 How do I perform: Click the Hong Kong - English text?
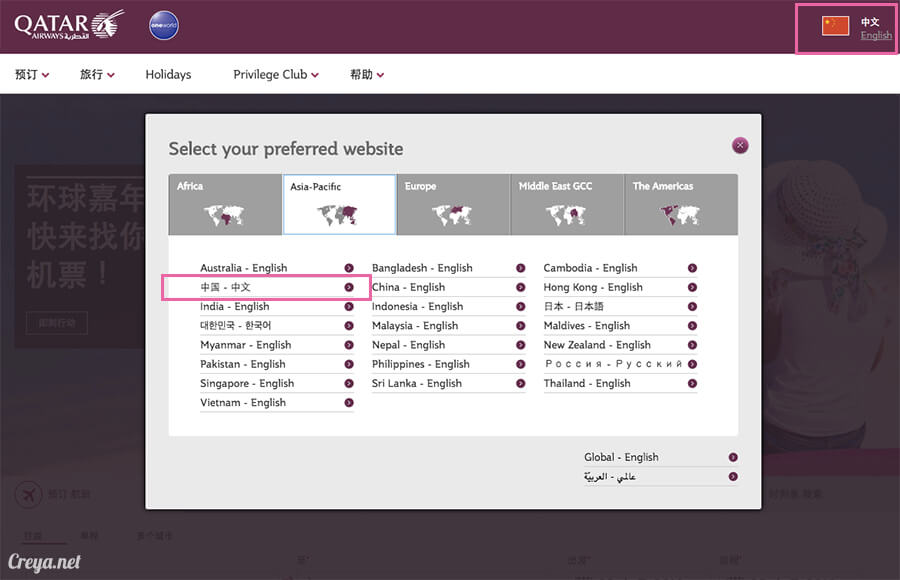click(x=593, y=287)
